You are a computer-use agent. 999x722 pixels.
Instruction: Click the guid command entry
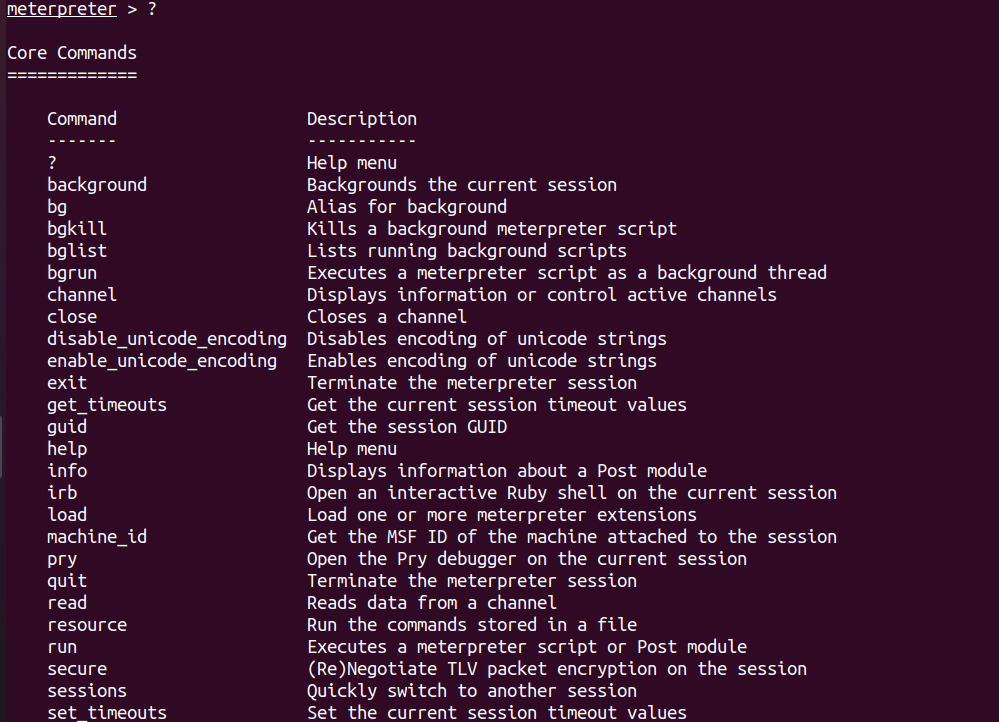pyautogui.click(x=67, y=427)
